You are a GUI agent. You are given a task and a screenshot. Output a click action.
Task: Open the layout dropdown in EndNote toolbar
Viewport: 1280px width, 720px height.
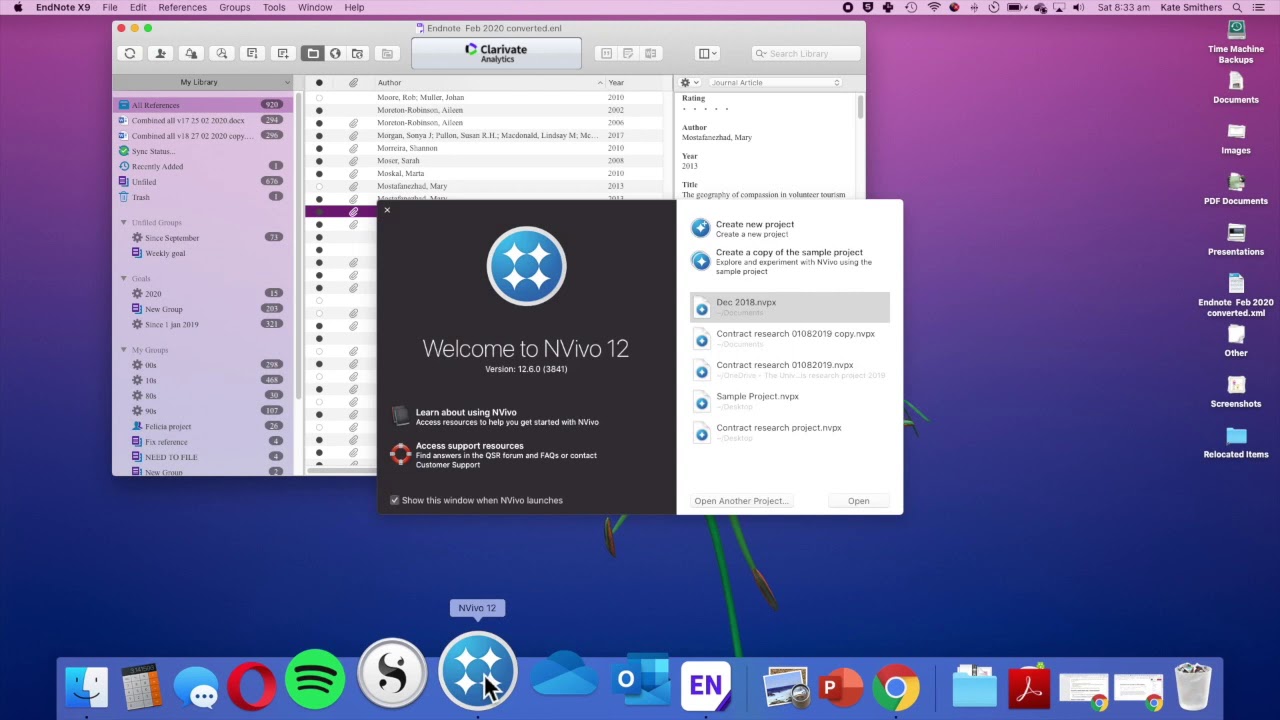pyautogui.click(x=707, y=53)
